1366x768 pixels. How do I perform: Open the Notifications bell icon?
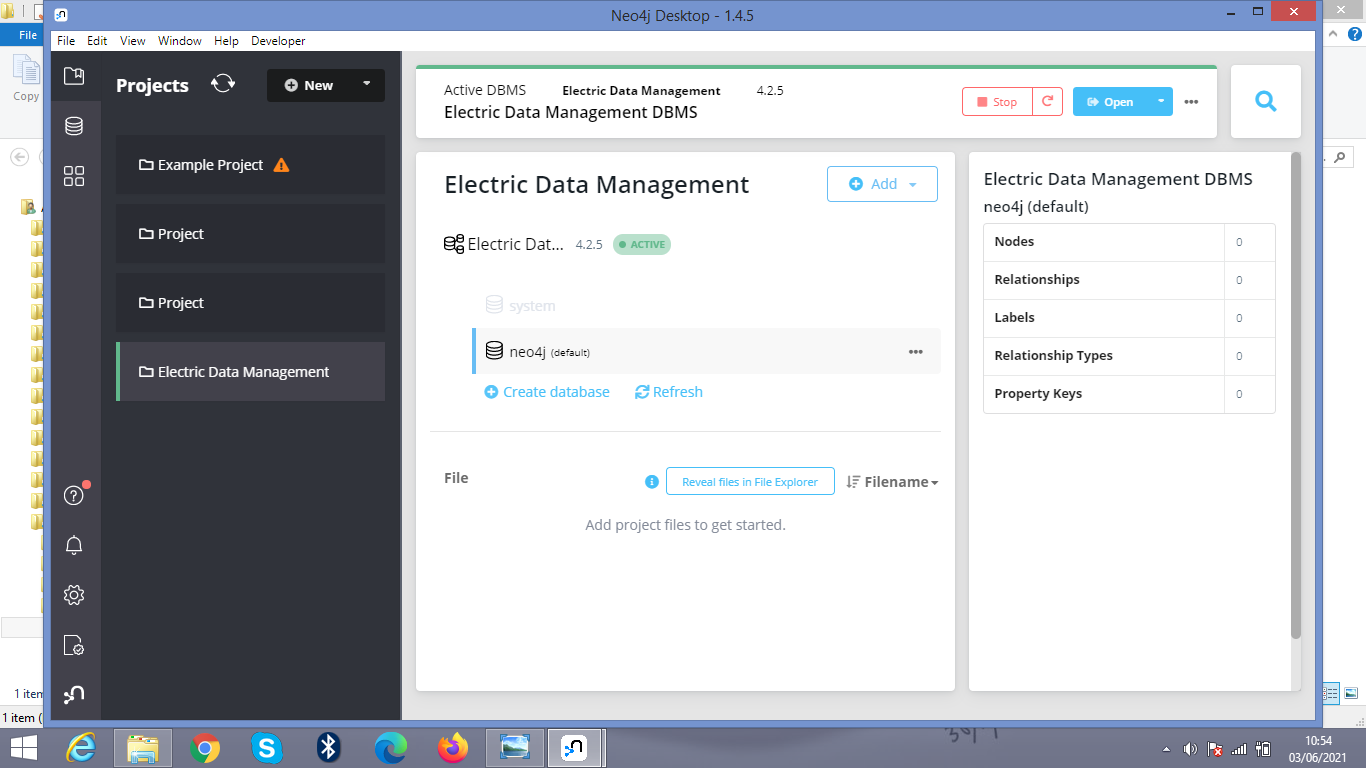point(74,545)
